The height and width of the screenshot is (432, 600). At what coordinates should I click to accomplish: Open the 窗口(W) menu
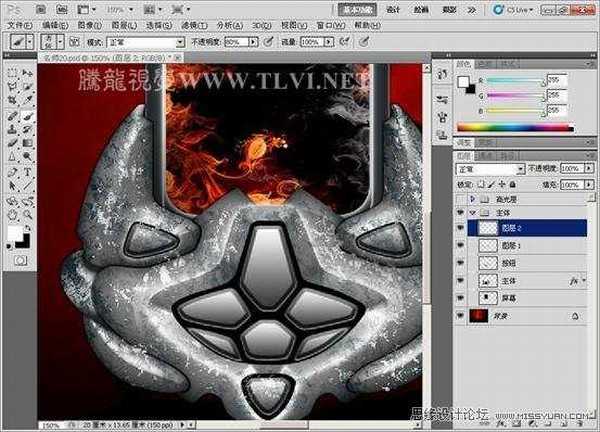tap(331, 26)
